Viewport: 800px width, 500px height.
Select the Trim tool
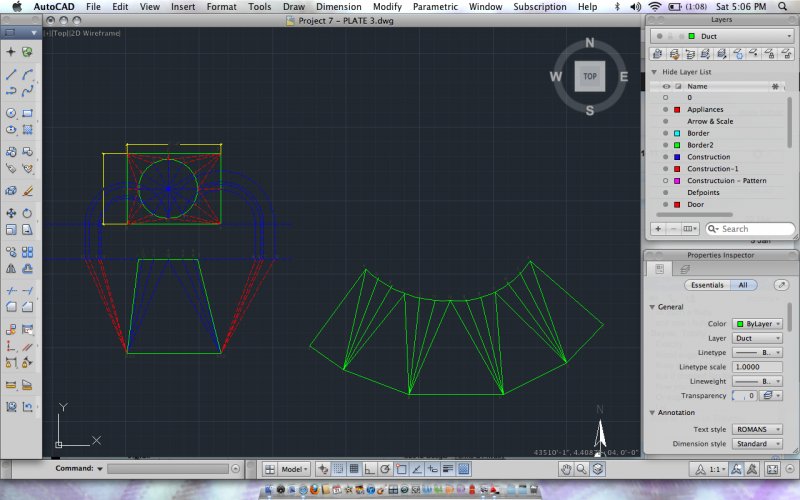[x=11, y=291]
